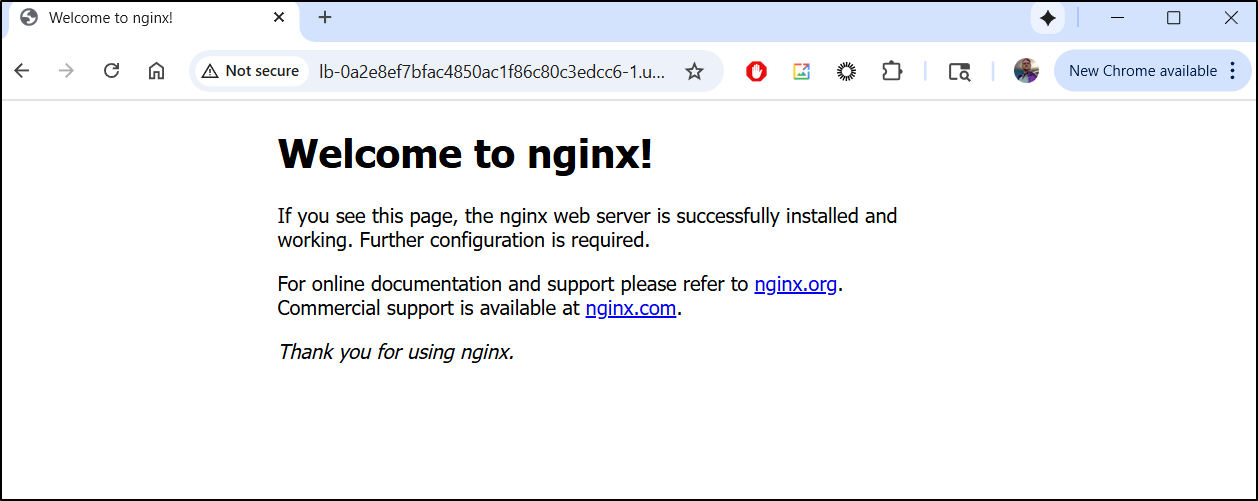Viewport: 1258px width, 501px height.
Task: Visit the nginx.com commercial support link
Action: pos(631,308)
